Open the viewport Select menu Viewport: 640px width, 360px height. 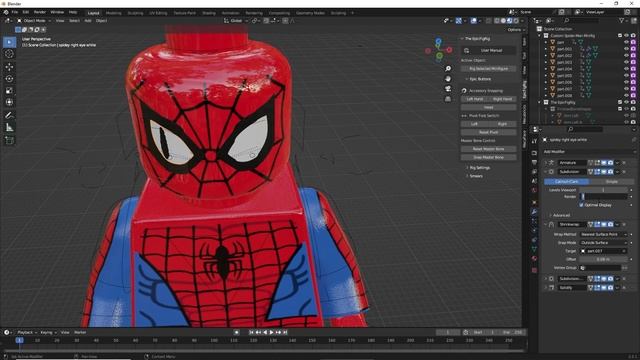(x=74, y=20)
